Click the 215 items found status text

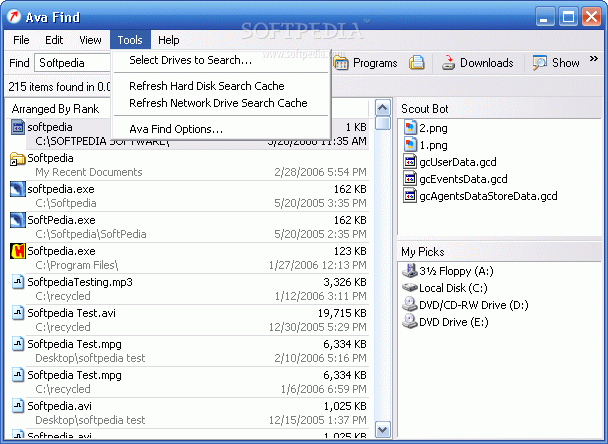point(59,86)
